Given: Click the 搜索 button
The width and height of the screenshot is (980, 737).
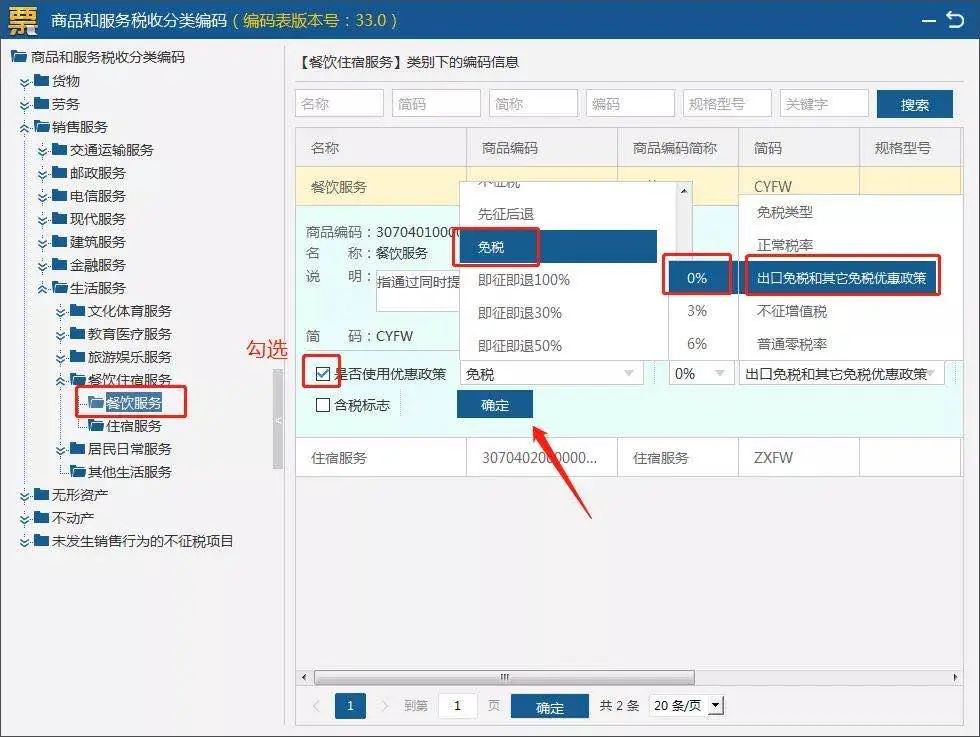Looking at the screenshot, I should tap(914, 104).
